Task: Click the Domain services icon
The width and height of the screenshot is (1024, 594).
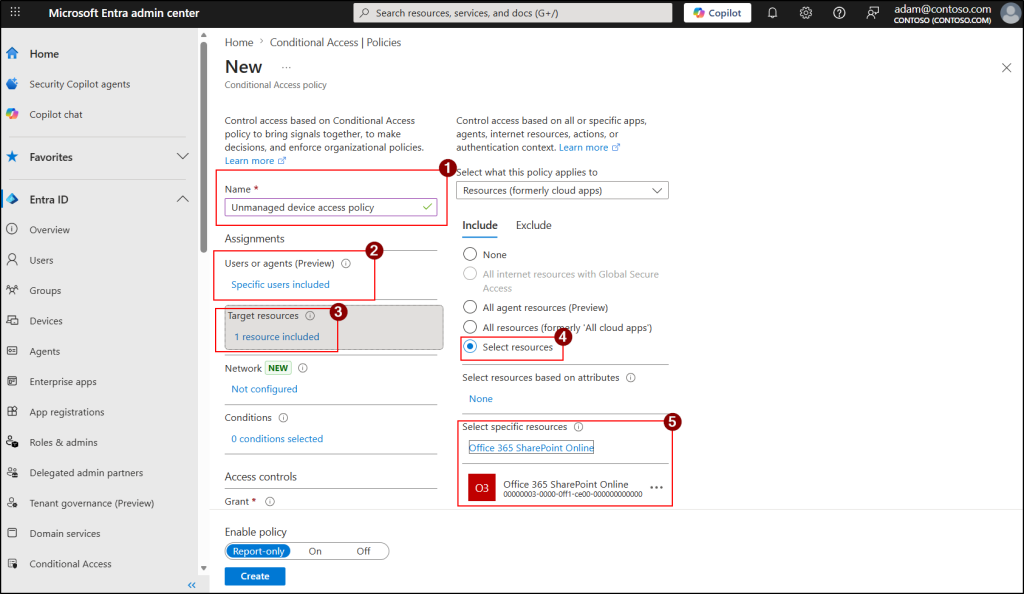Action: [x=12, y=533]
